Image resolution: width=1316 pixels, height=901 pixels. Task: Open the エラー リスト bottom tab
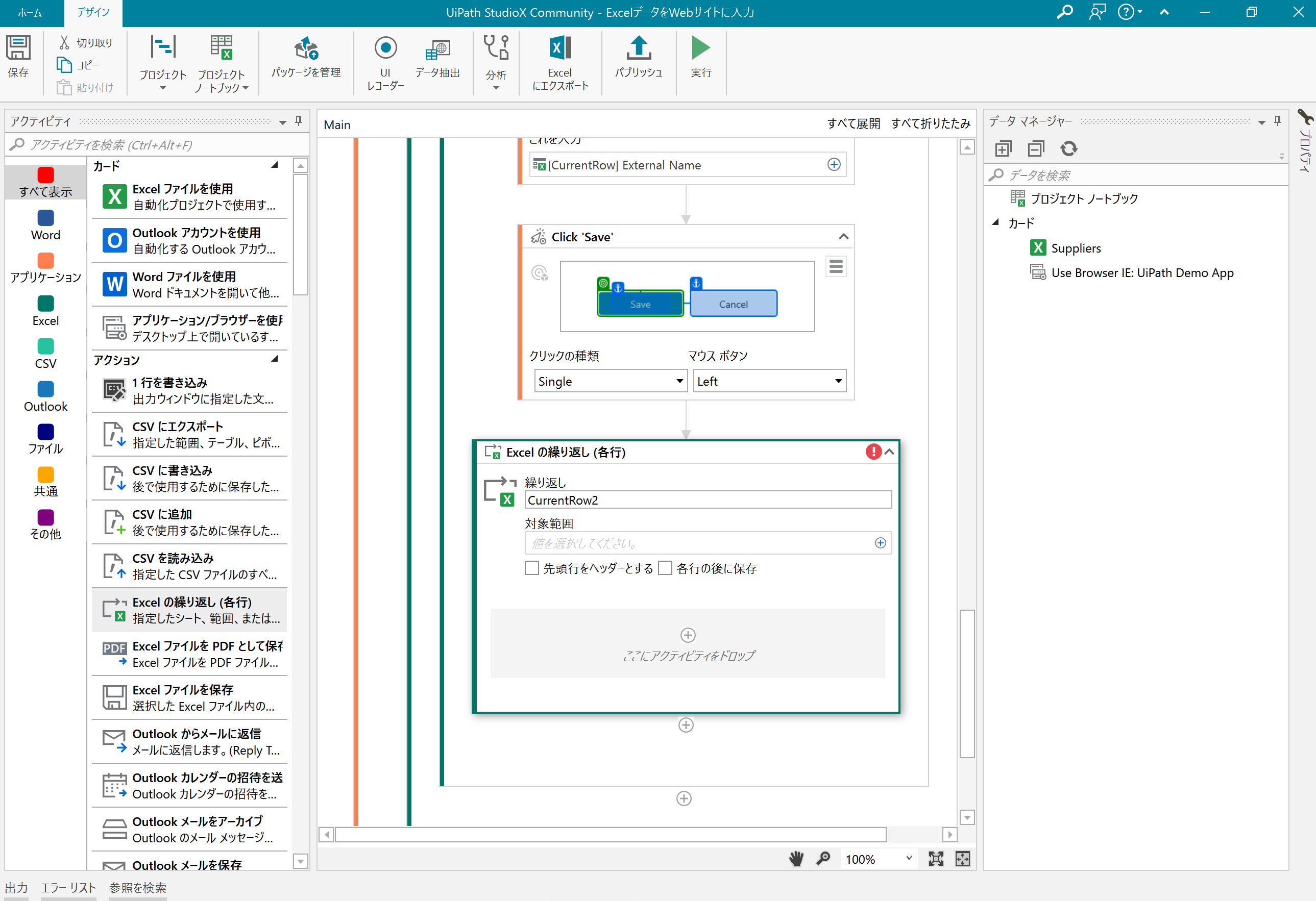coord(68,888)
